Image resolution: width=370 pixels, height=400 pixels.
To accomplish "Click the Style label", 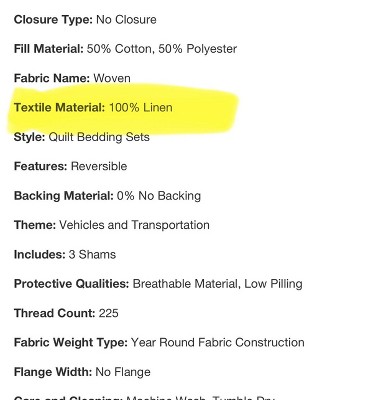I will coord(29,137).
